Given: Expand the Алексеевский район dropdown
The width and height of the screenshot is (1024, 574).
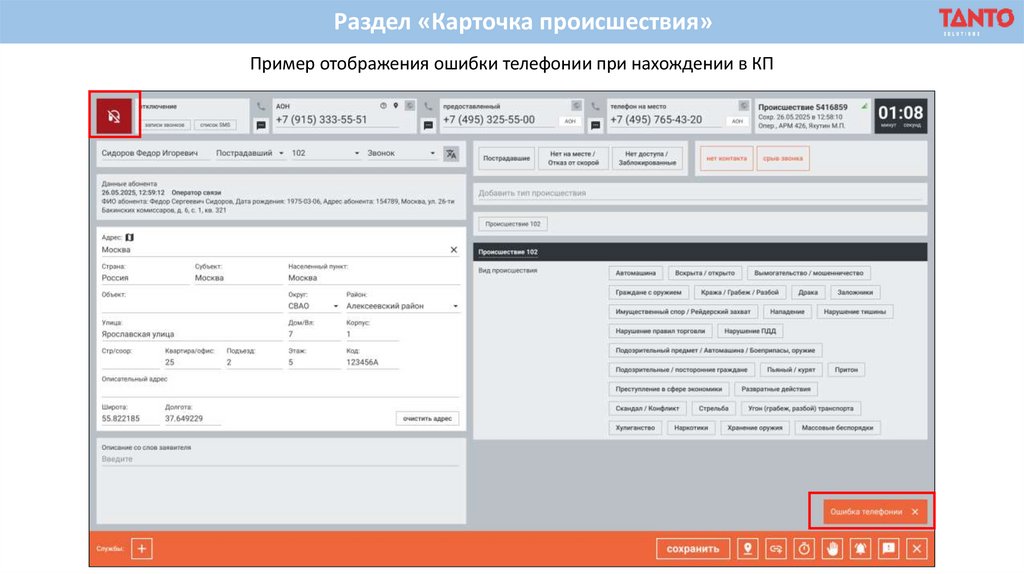Looking at the screenshot, I should pos(402,306).
